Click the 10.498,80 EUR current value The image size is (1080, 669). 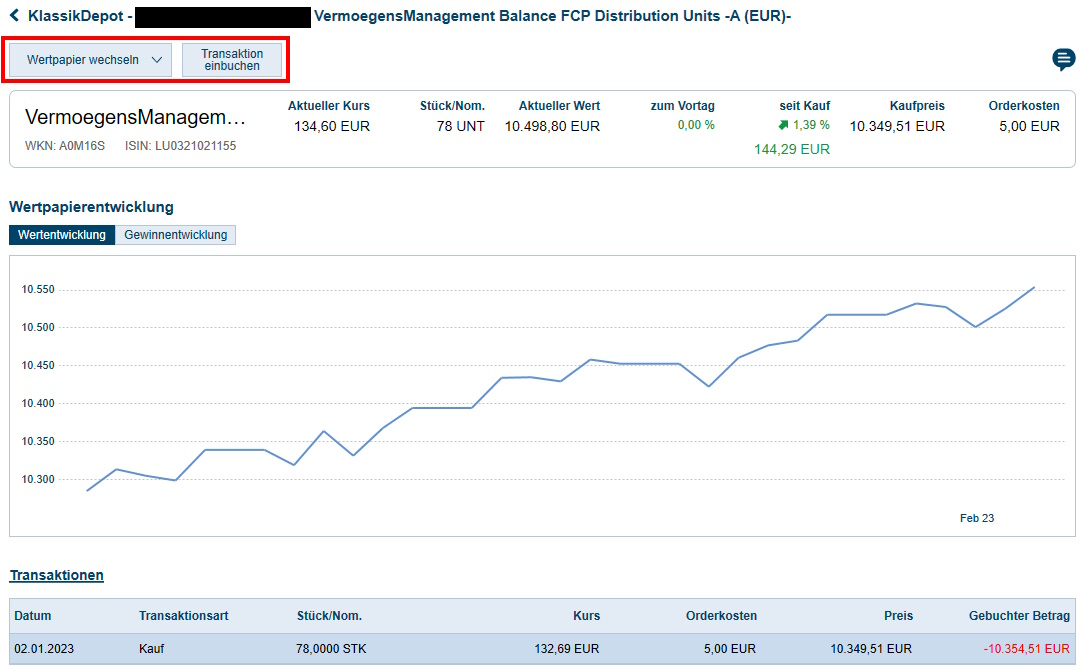(552, 127)
